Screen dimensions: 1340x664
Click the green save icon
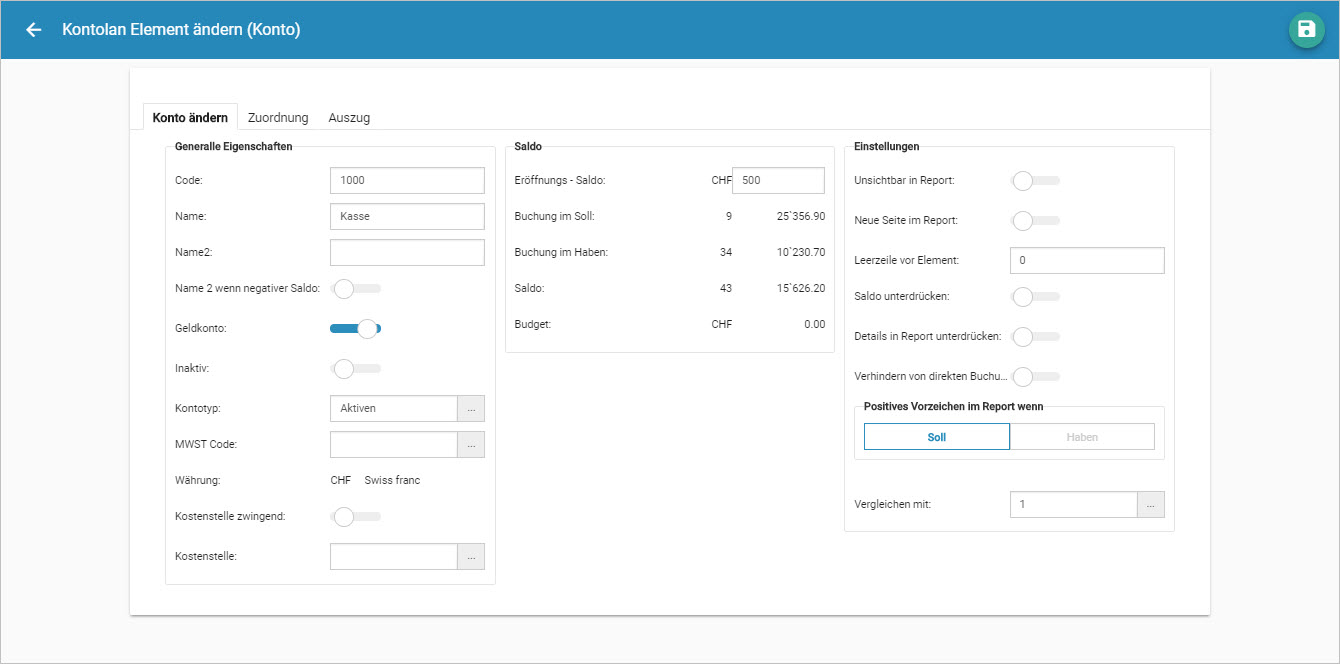(1306, 30)
